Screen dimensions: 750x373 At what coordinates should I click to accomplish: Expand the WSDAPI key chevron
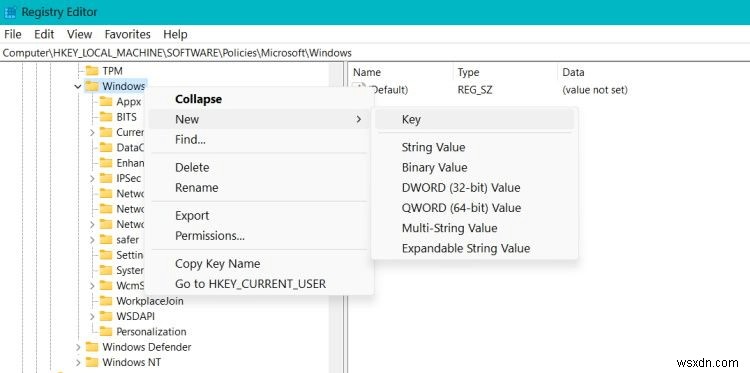92,316
